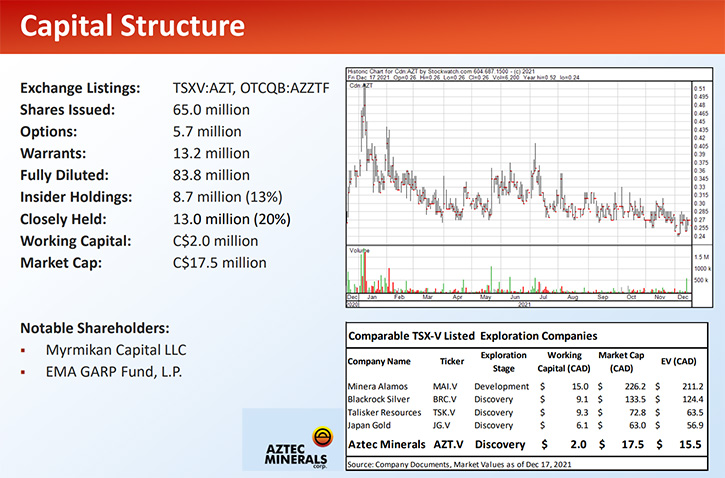Click the value '65.0 million'
725x478 pixels.
coord(211,110)
